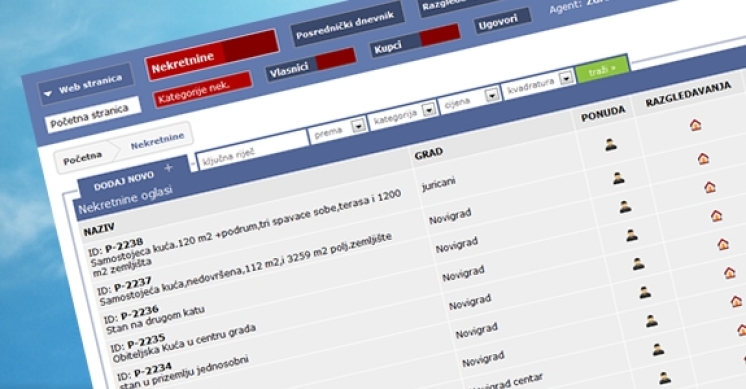This screenshot has width=746, height=389.
Task: Open the kvadratura dropdown
Action: [566, 78]
